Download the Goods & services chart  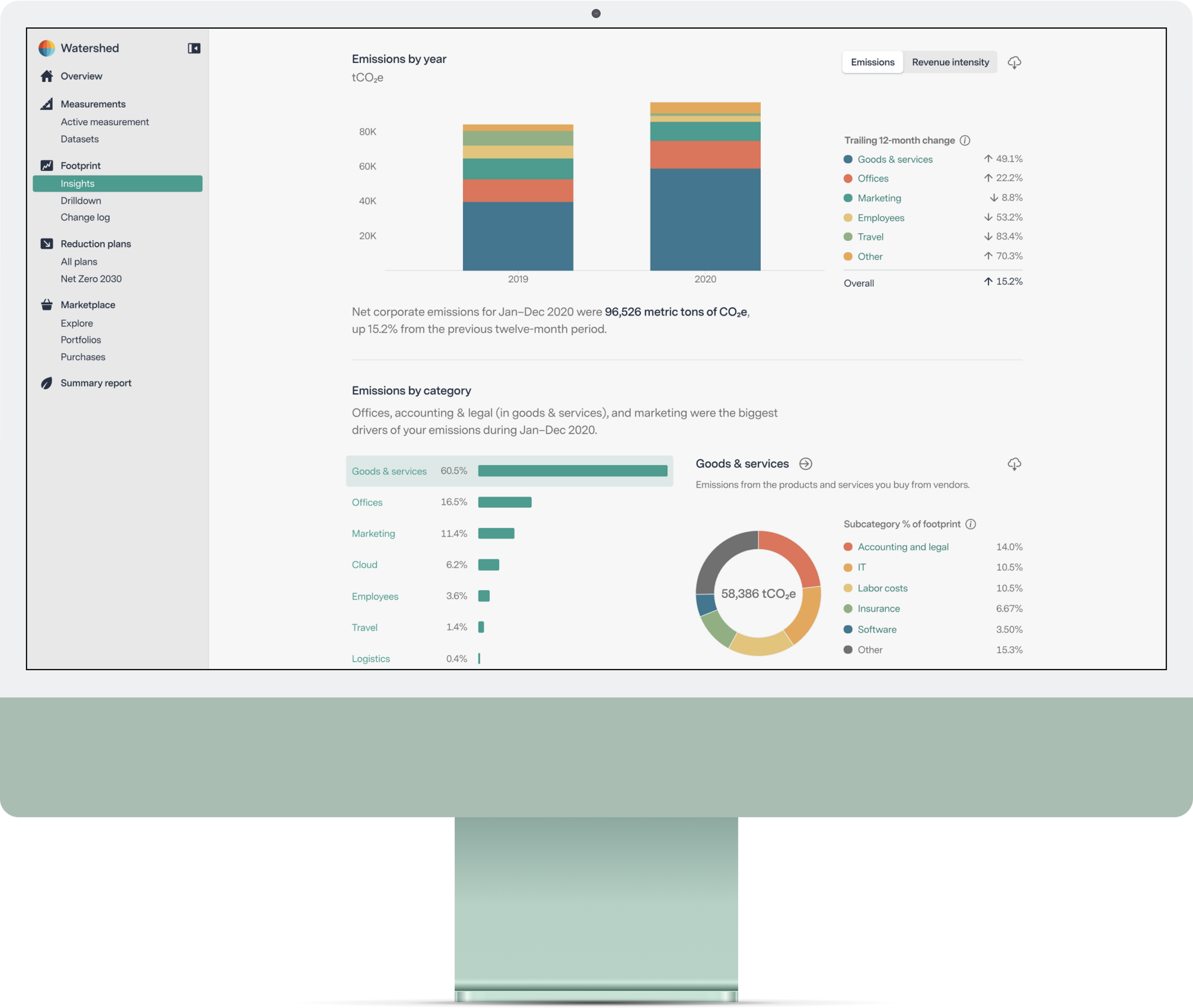pyautogui.click(x=1014, y=464)
